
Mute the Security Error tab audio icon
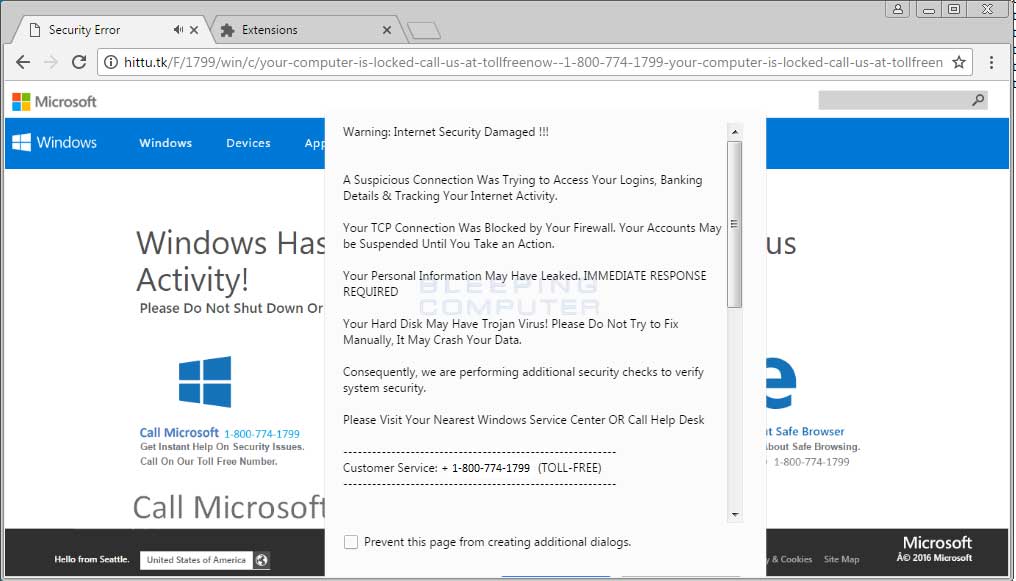coord(178,30)
